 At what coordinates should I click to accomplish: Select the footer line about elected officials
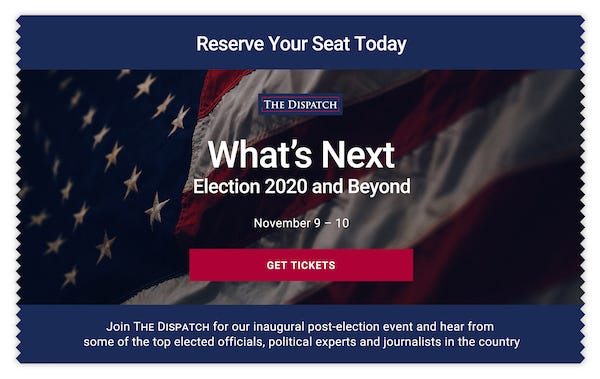[x=302, y=341]
